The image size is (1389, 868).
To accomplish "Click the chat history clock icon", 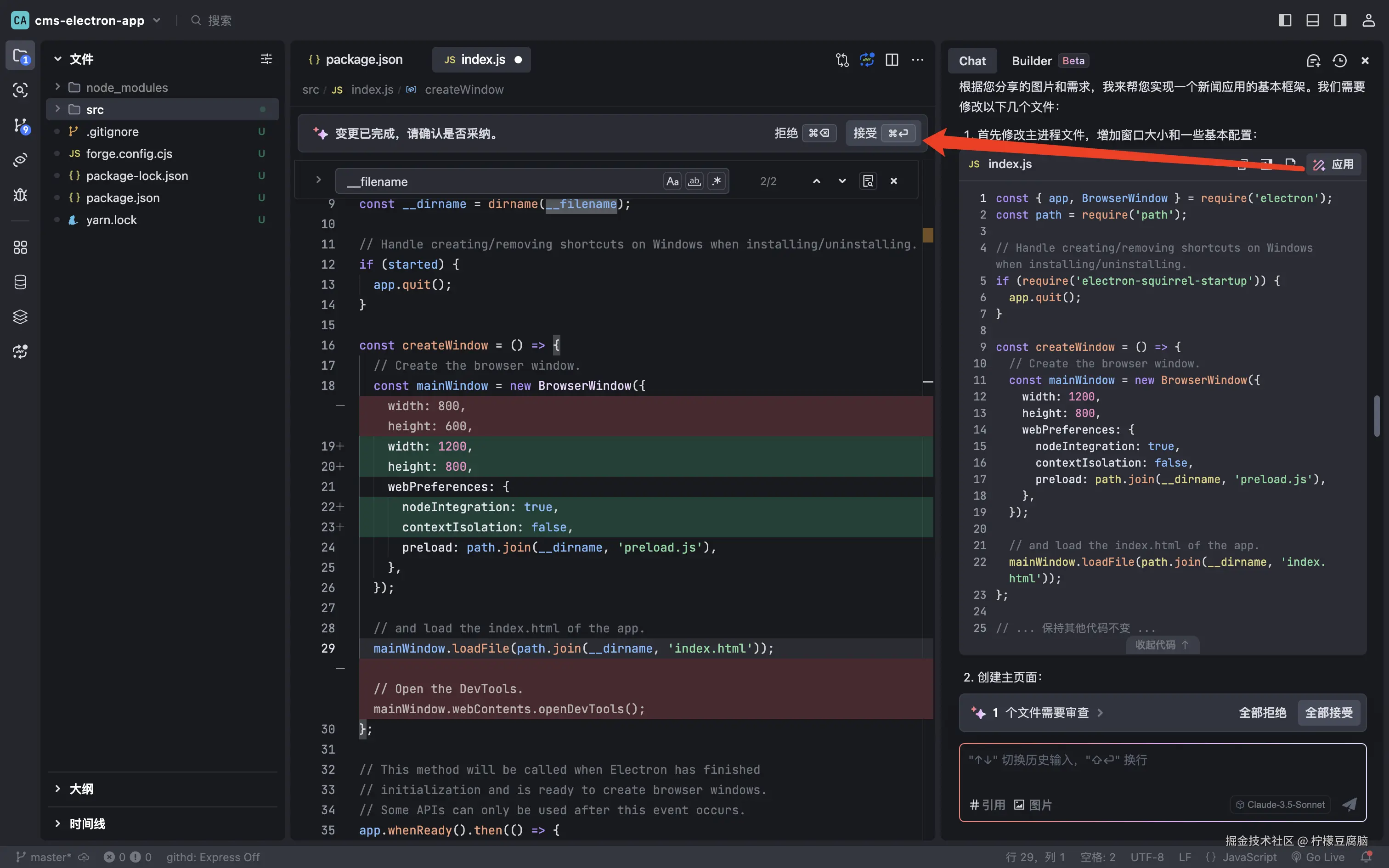I will [x=1340, y=61].
